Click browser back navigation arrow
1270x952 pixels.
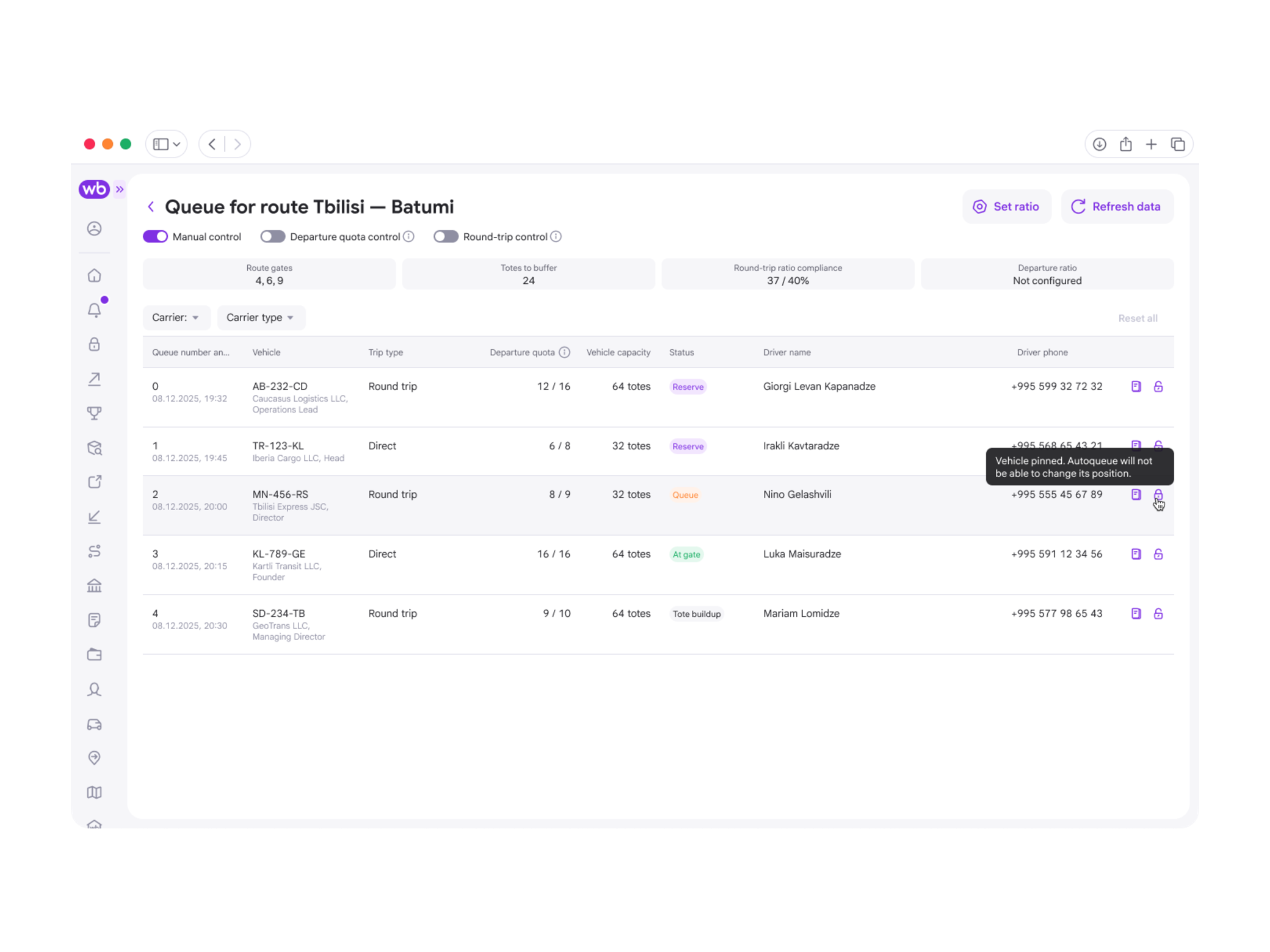coord(212,145)
